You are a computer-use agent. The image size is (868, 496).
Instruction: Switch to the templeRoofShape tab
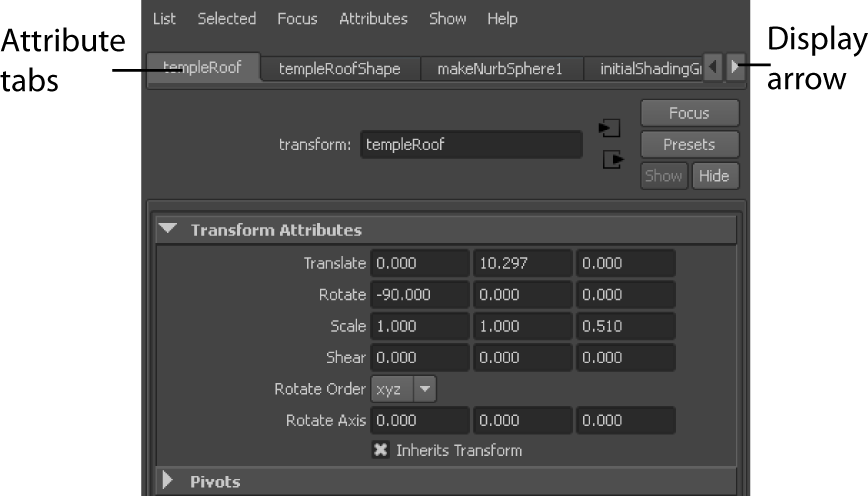pyautogui.click(x=339, y=69)
